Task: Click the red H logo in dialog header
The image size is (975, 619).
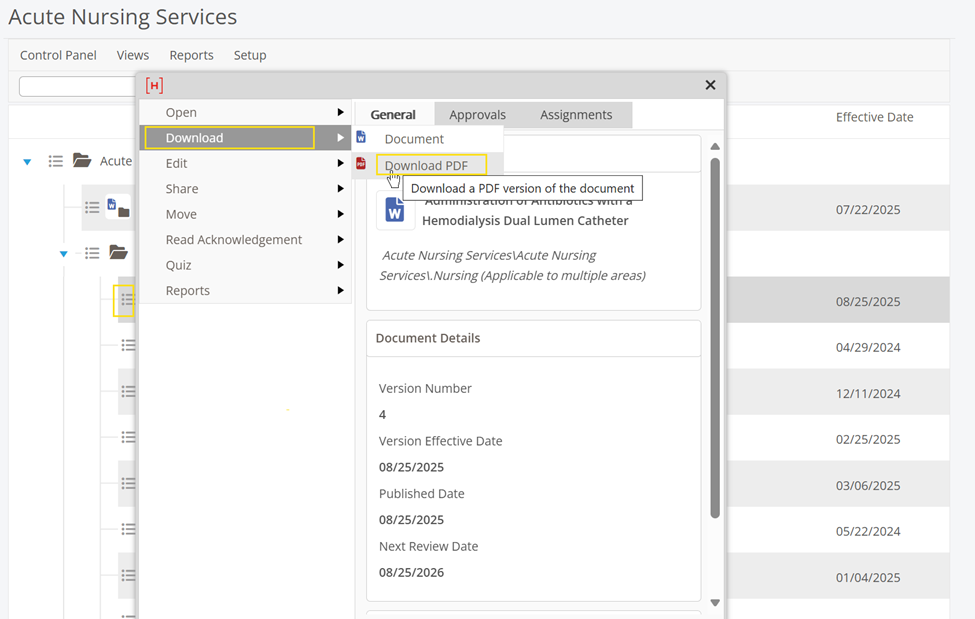Action: (x=154, y=86)
